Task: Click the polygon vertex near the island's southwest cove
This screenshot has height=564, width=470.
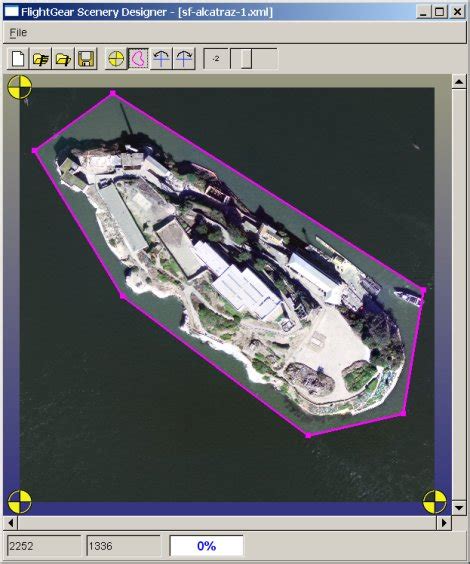Action: 122,296
